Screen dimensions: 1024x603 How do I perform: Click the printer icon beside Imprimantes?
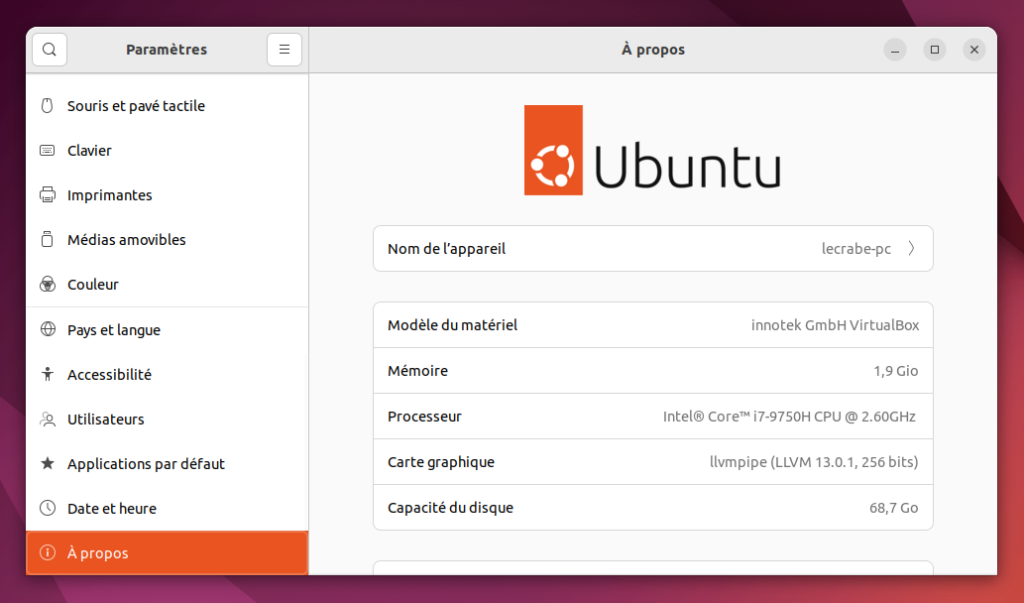[x=47, y=195]
